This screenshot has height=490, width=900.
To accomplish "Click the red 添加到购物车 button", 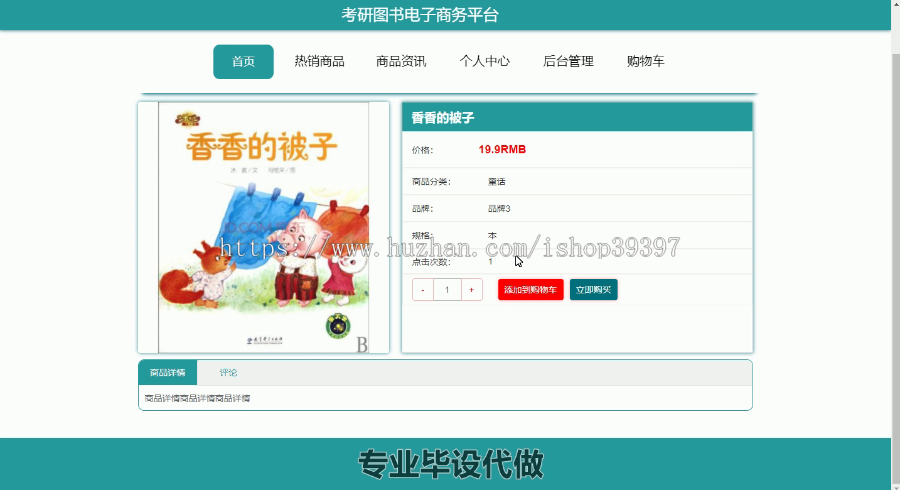I will (530, 290).
